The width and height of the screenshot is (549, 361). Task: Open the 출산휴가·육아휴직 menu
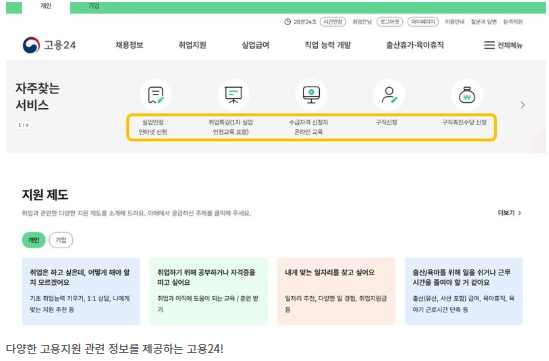pos(415,45)
